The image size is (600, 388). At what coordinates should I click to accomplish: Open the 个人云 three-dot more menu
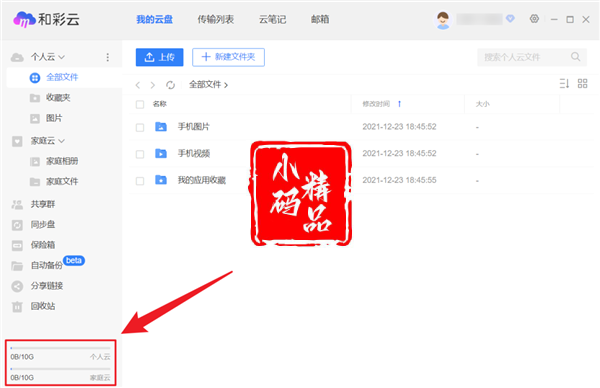(108, 57)
